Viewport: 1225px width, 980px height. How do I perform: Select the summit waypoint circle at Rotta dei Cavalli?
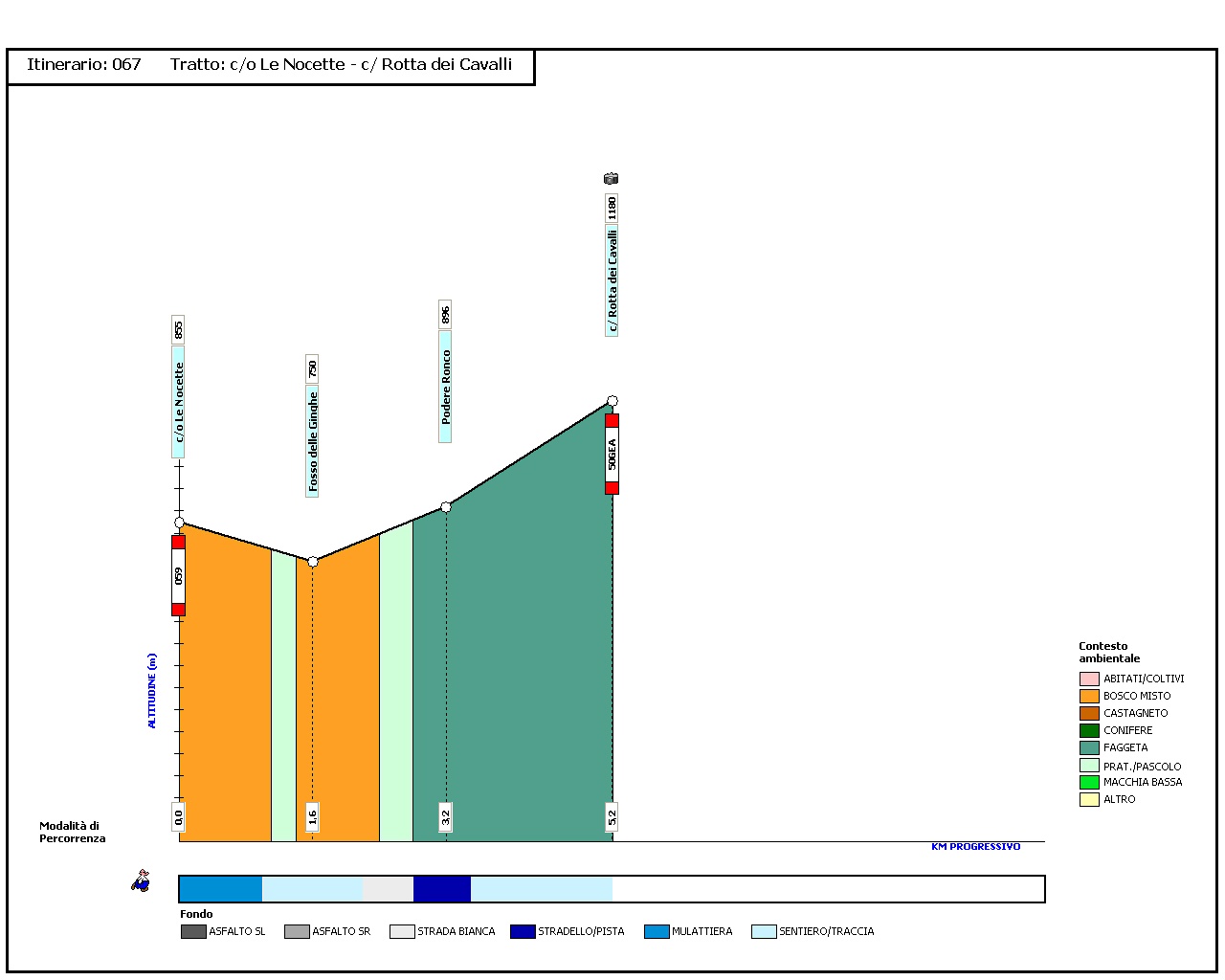(x=612, y=401)
